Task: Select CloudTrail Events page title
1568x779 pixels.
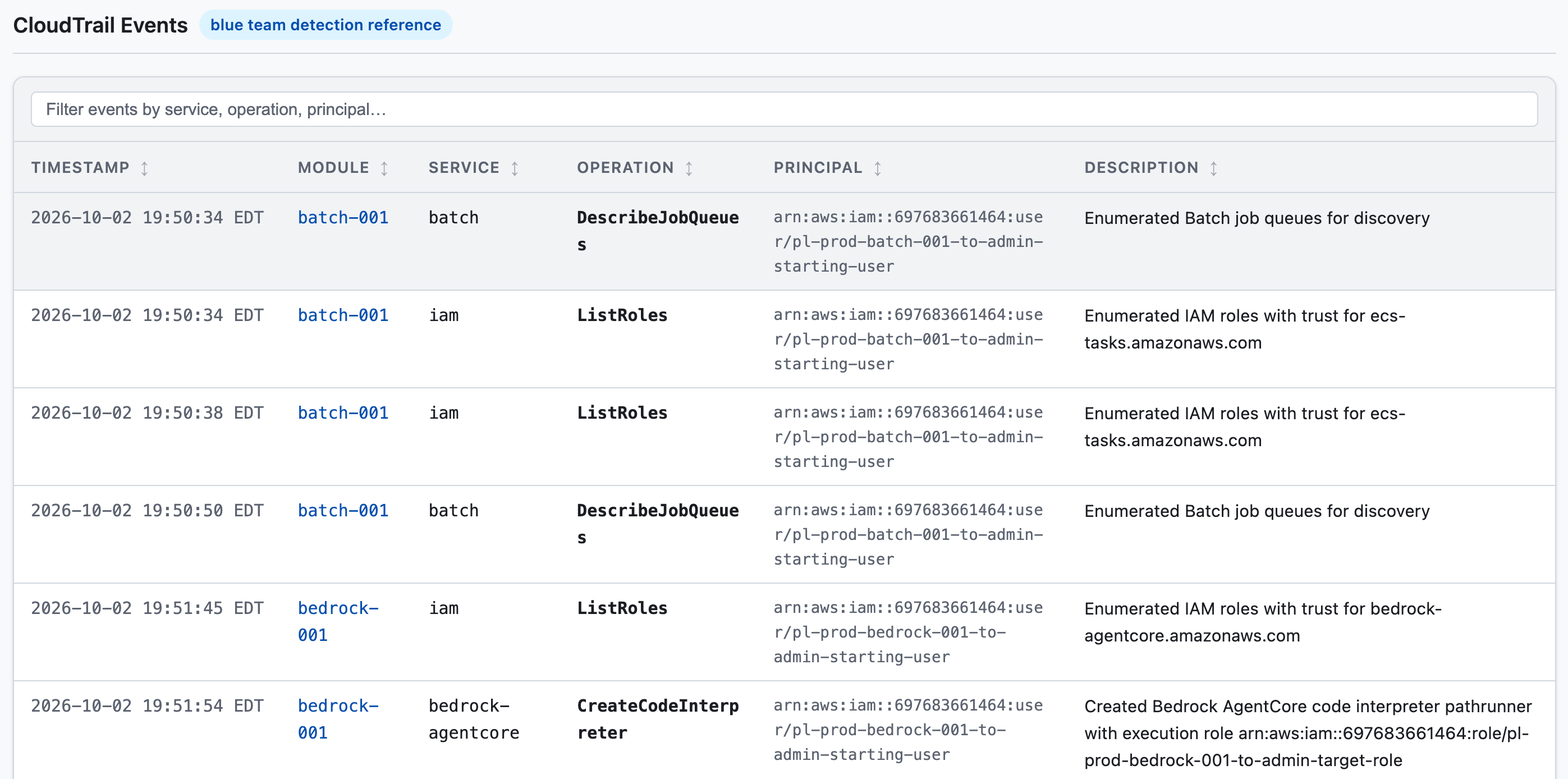Action: coord(101,25)
